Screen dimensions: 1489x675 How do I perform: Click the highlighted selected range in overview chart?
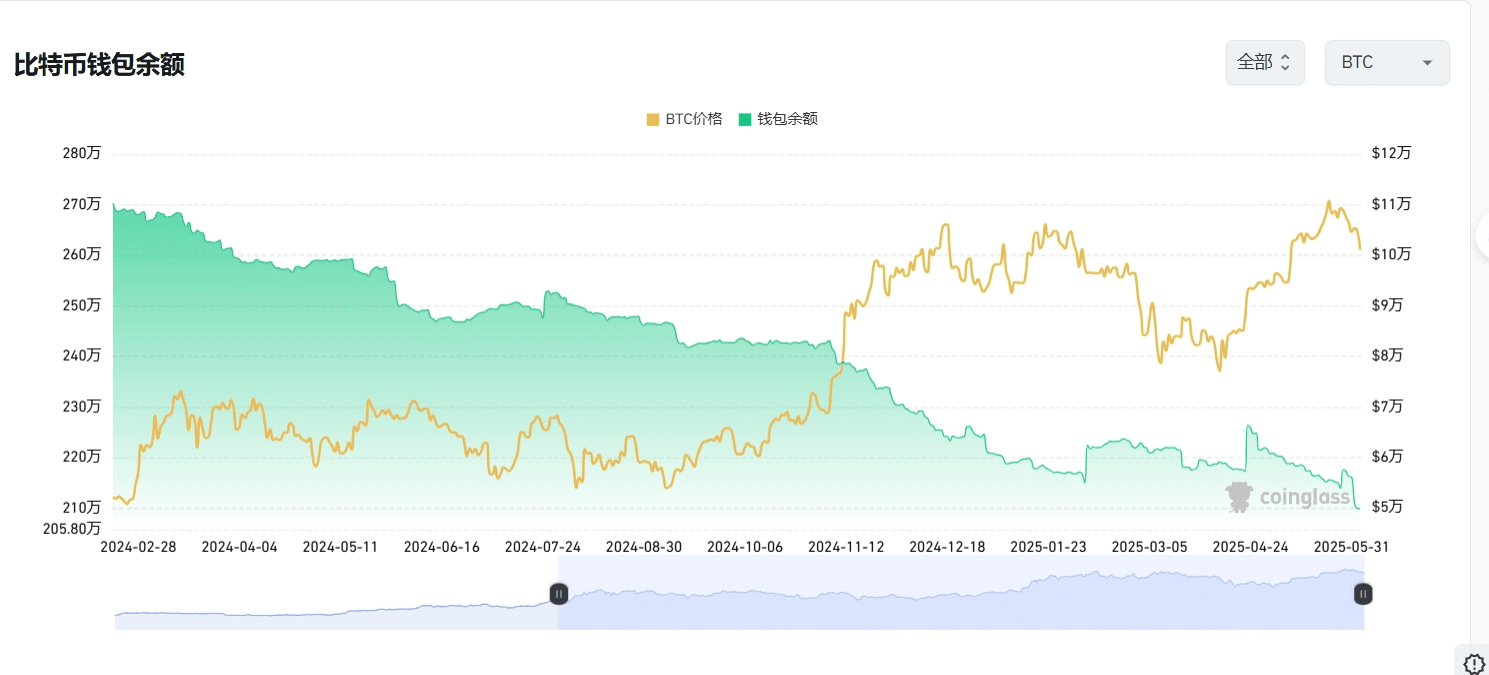pyautogui.click(x=961, y=593)
